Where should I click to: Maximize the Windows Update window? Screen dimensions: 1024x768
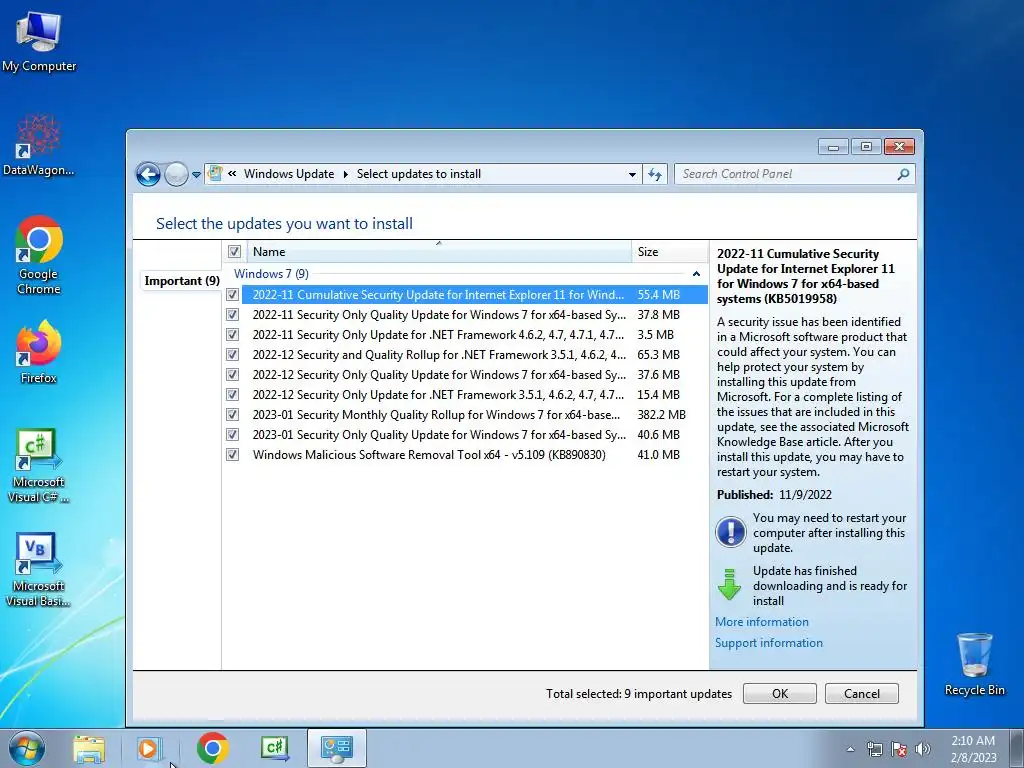click(x=866, y=147)
